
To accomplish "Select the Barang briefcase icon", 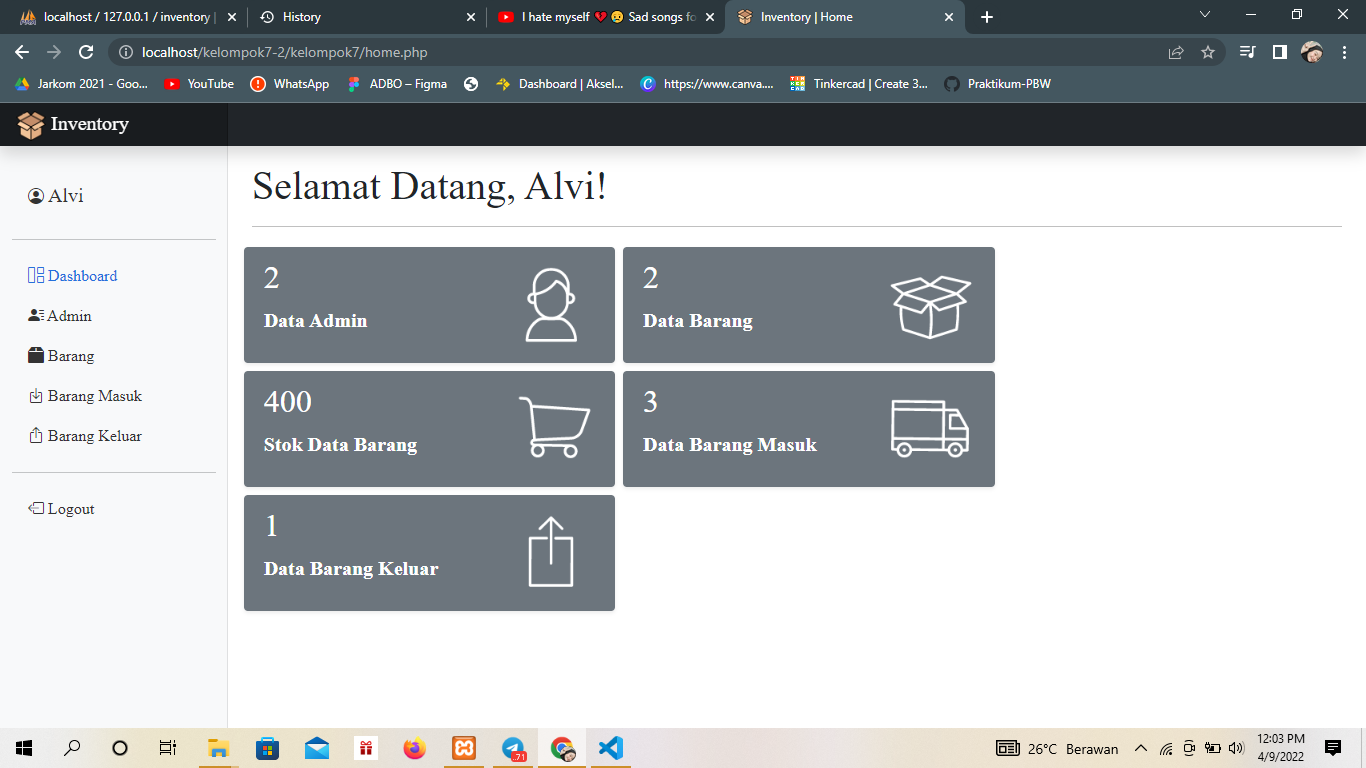I will click(34, 355).
